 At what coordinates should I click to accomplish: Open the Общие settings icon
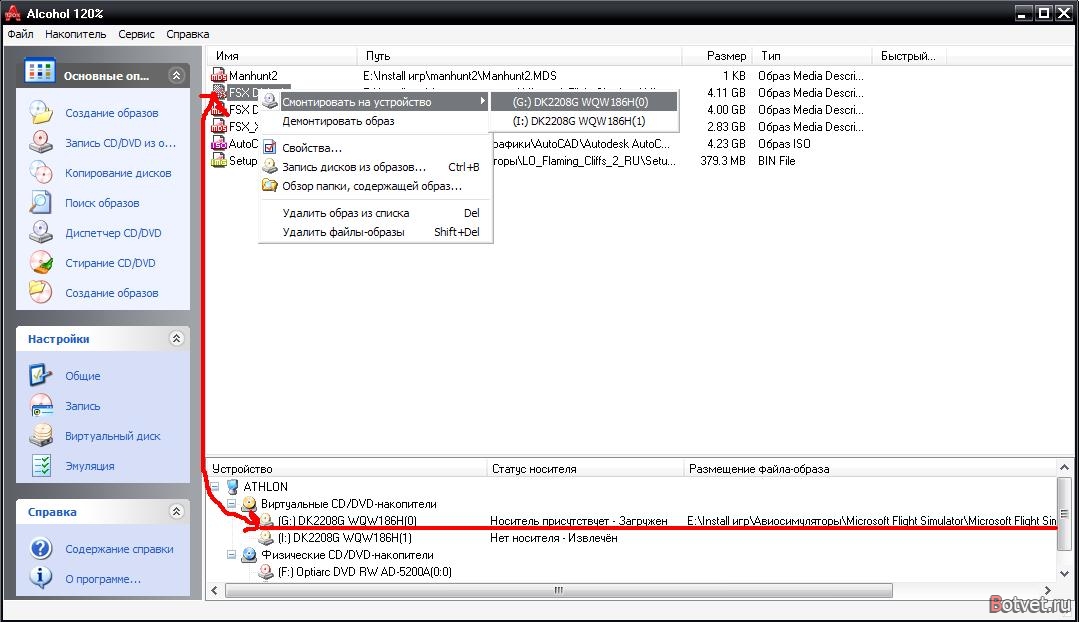coord(41,375)
